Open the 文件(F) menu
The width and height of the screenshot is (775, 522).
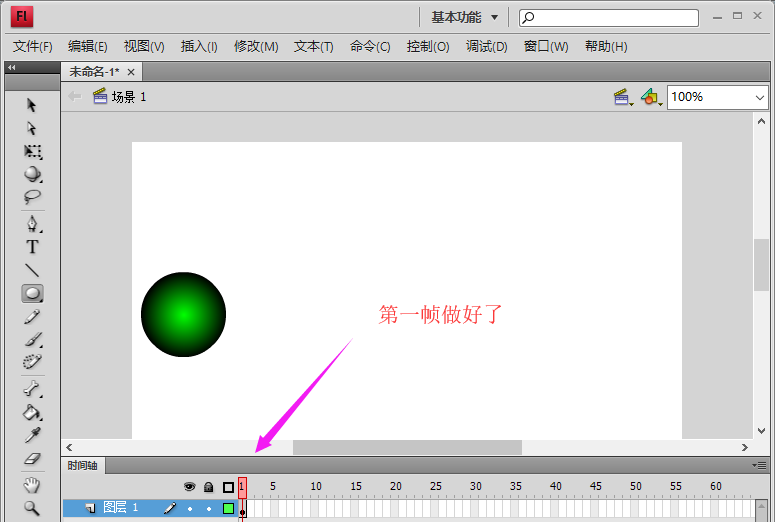33,46
